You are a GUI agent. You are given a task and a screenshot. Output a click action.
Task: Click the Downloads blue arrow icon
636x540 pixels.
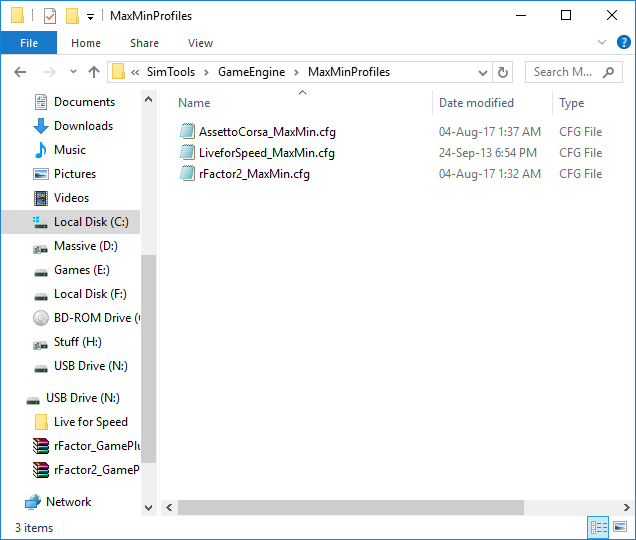(41, 126)
